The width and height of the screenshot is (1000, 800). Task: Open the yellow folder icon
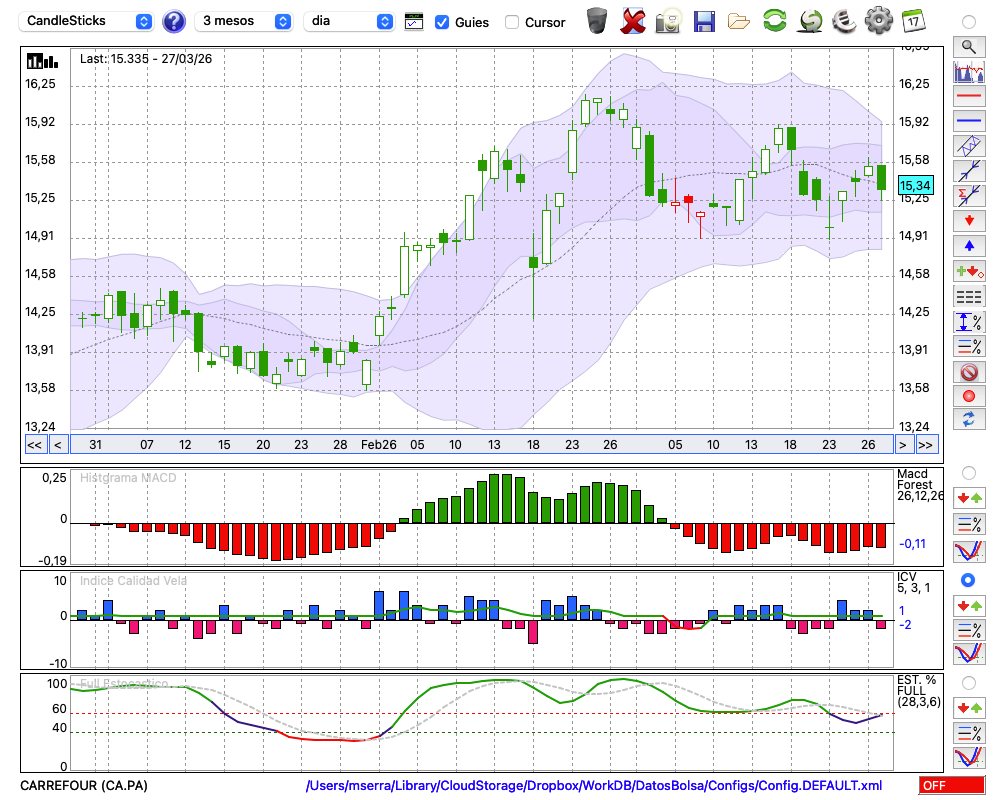coord(739,21)
